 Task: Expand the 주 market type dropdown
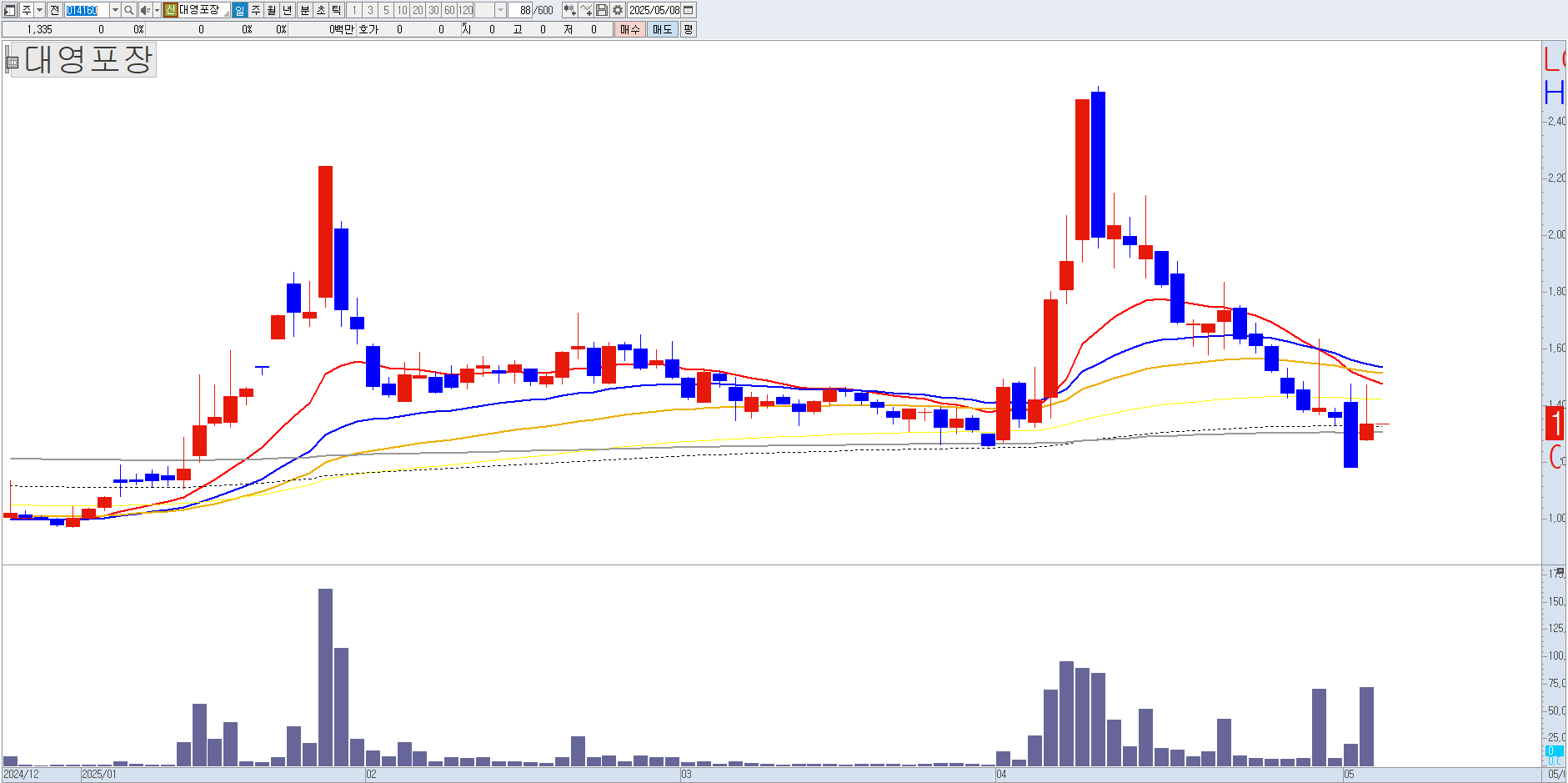39,10
